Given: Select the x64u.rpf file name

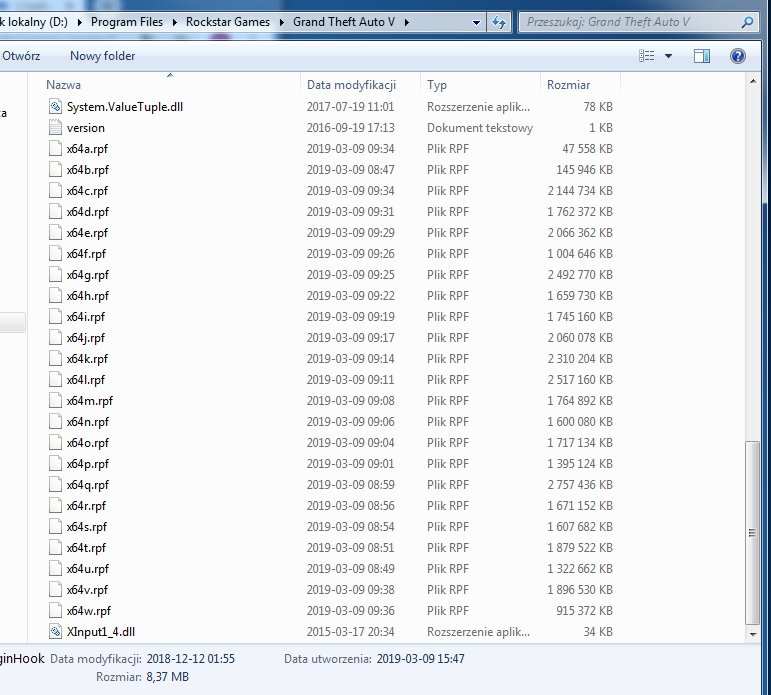Looking at the screenshot, I should 88,569.
